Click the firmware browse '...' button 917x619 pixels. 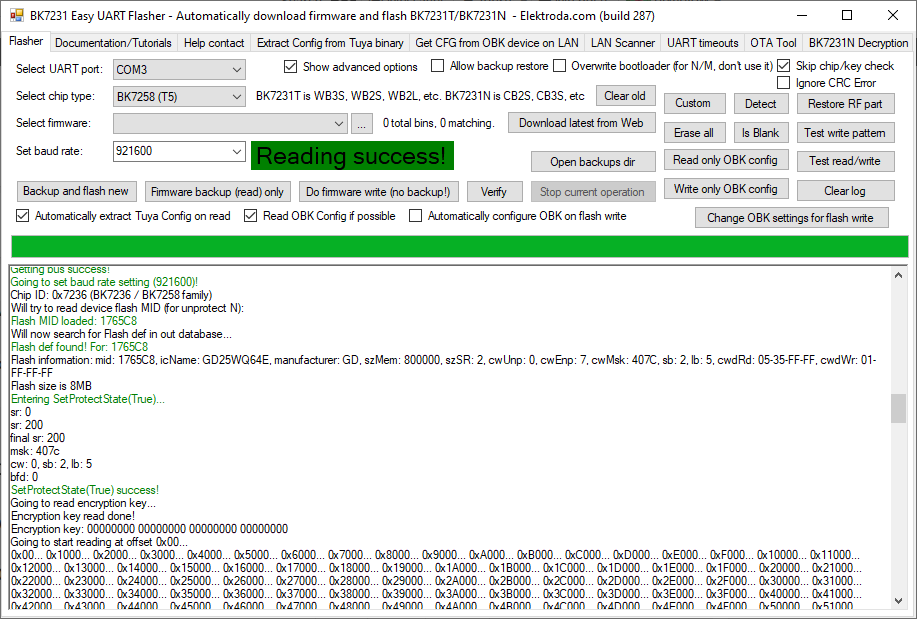(362, 123)
